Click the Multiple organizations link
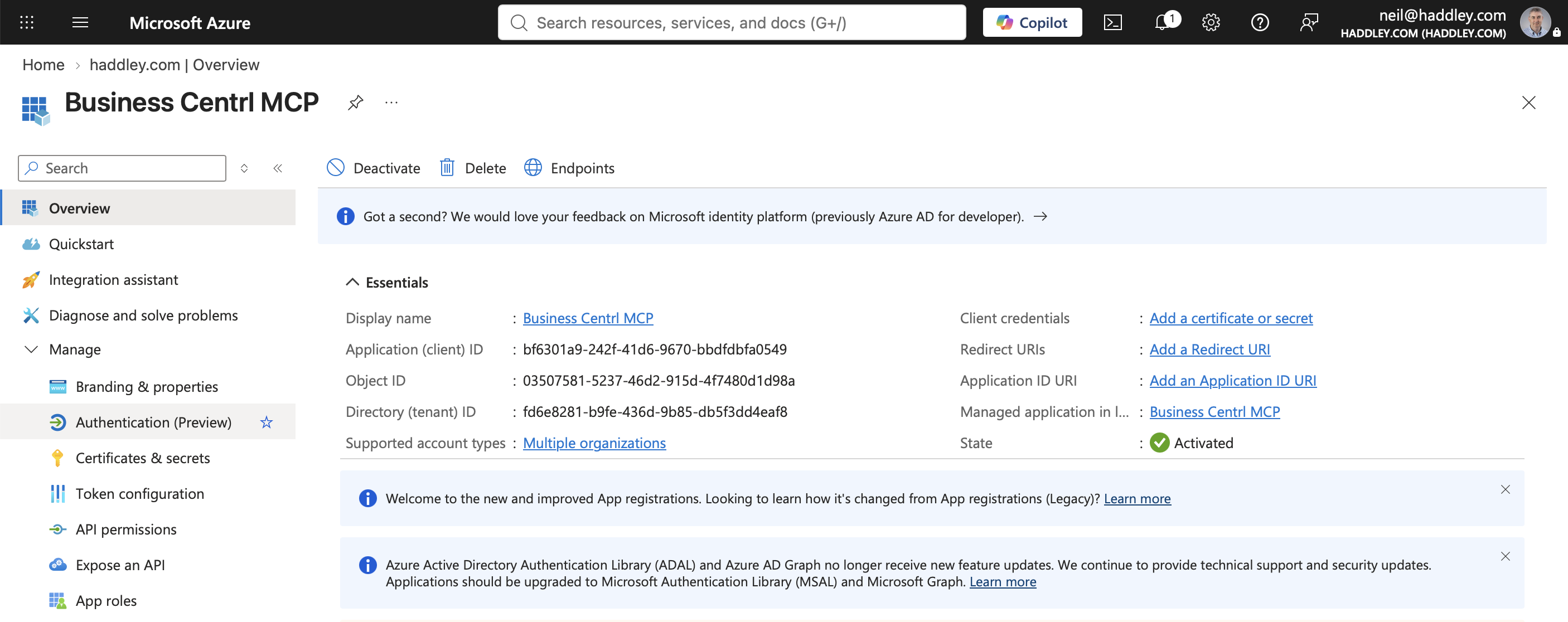This screenshot has height=622, width=1568. tap(594, 443)
